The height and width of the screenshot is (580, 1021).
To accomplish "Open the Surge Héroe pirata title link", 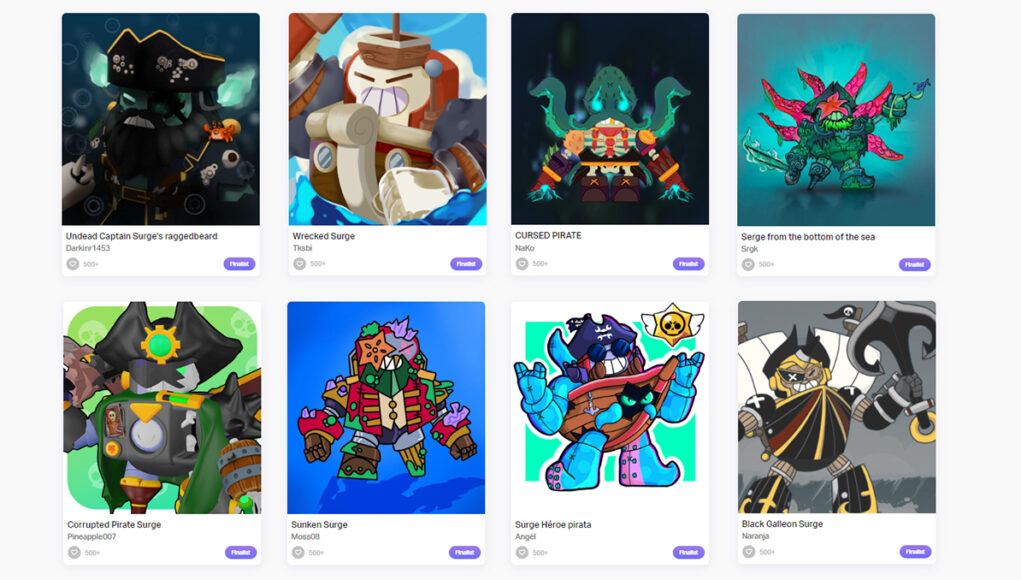I will [x=553, y=524].
